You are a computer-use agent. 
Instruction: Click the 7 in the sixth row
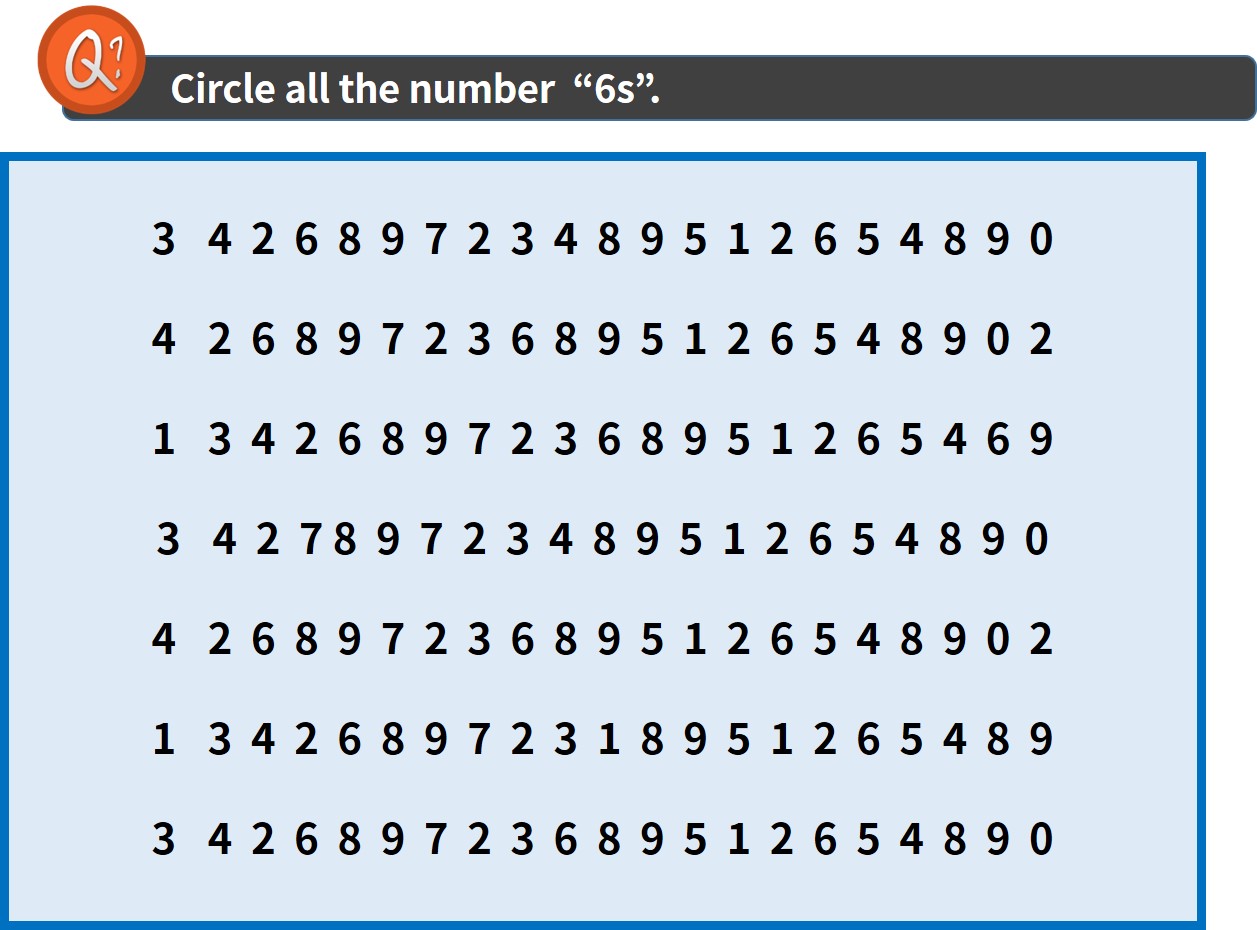(479, 739)
